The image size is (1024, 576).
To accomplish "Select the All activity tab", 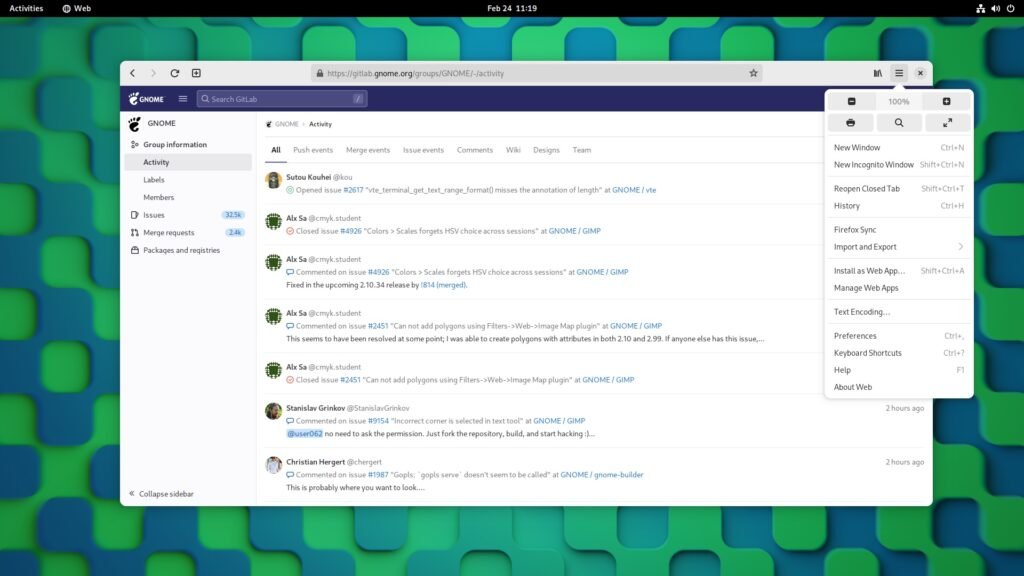I will coord(276,150).
